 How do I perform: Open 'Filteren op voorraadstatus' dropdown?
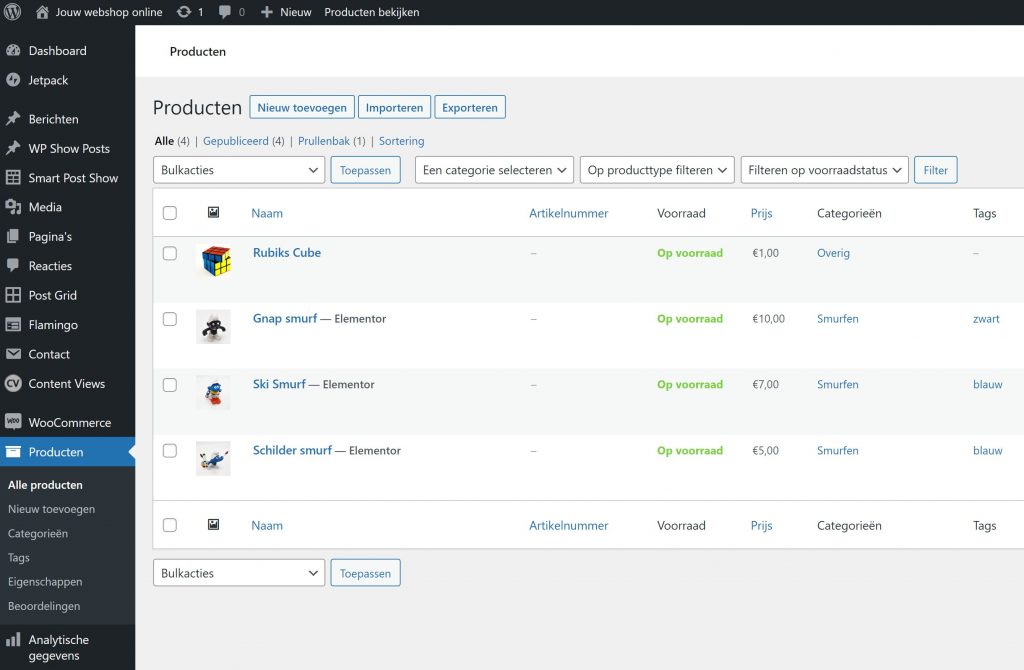(824, 170)
